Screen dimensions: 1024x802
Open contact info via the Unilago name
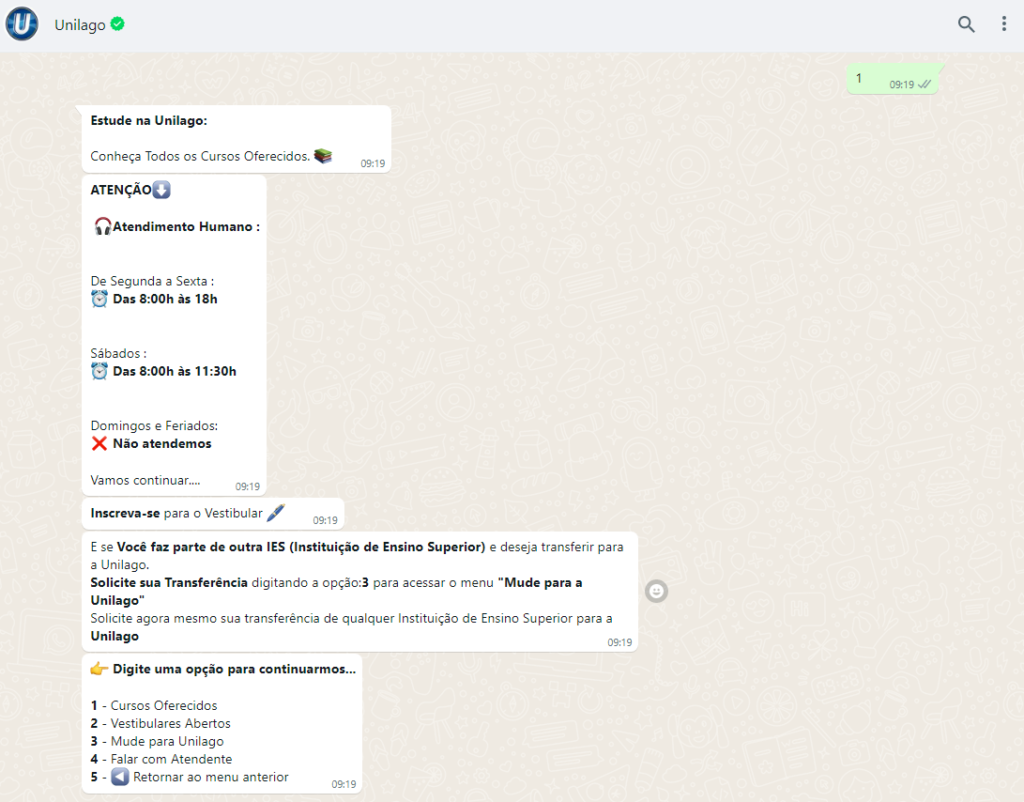point(80,25)
